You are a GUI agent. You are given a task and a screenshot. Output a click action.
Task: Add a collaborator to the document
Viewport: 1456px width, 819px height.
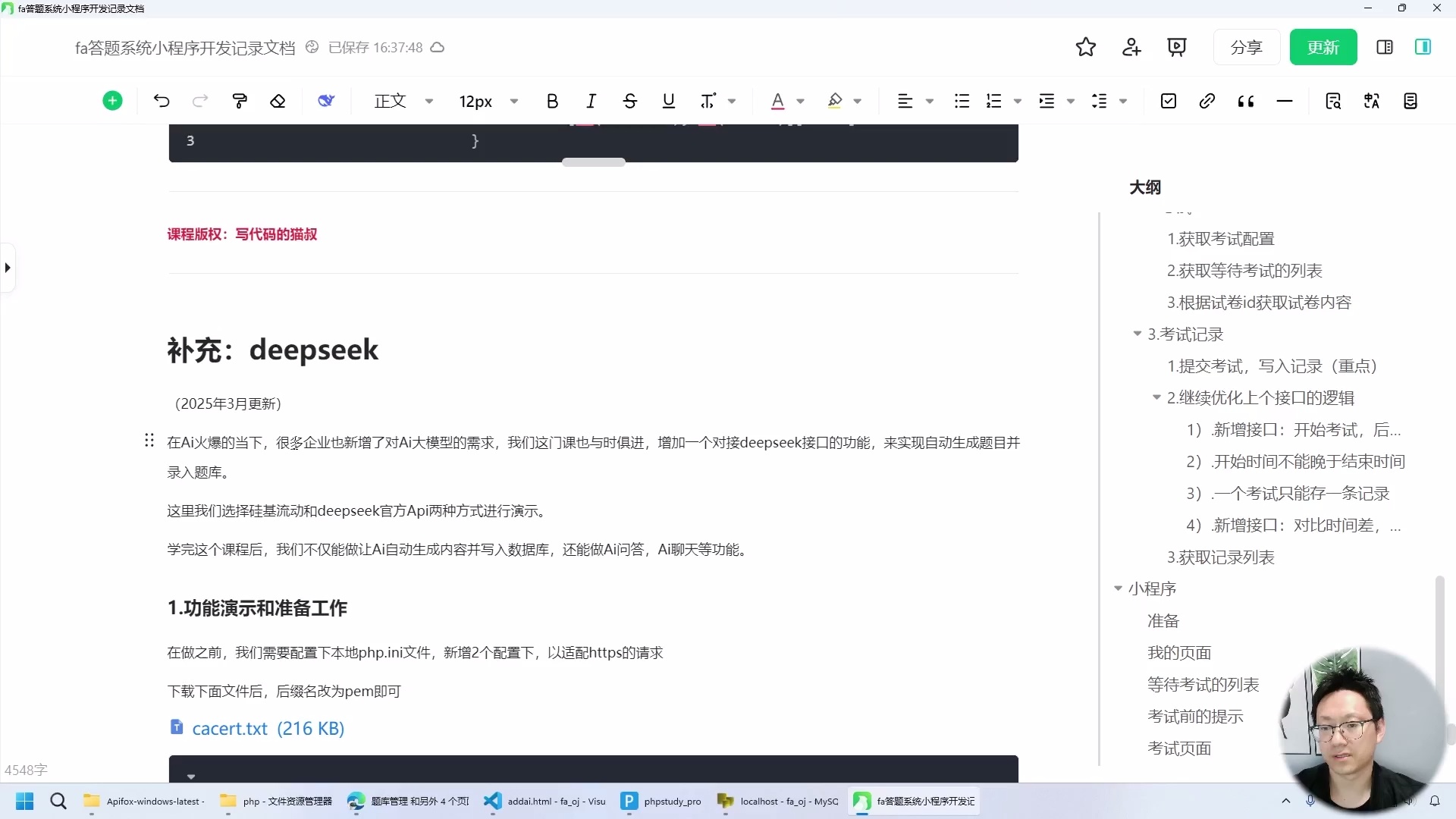pos(1131,47)
